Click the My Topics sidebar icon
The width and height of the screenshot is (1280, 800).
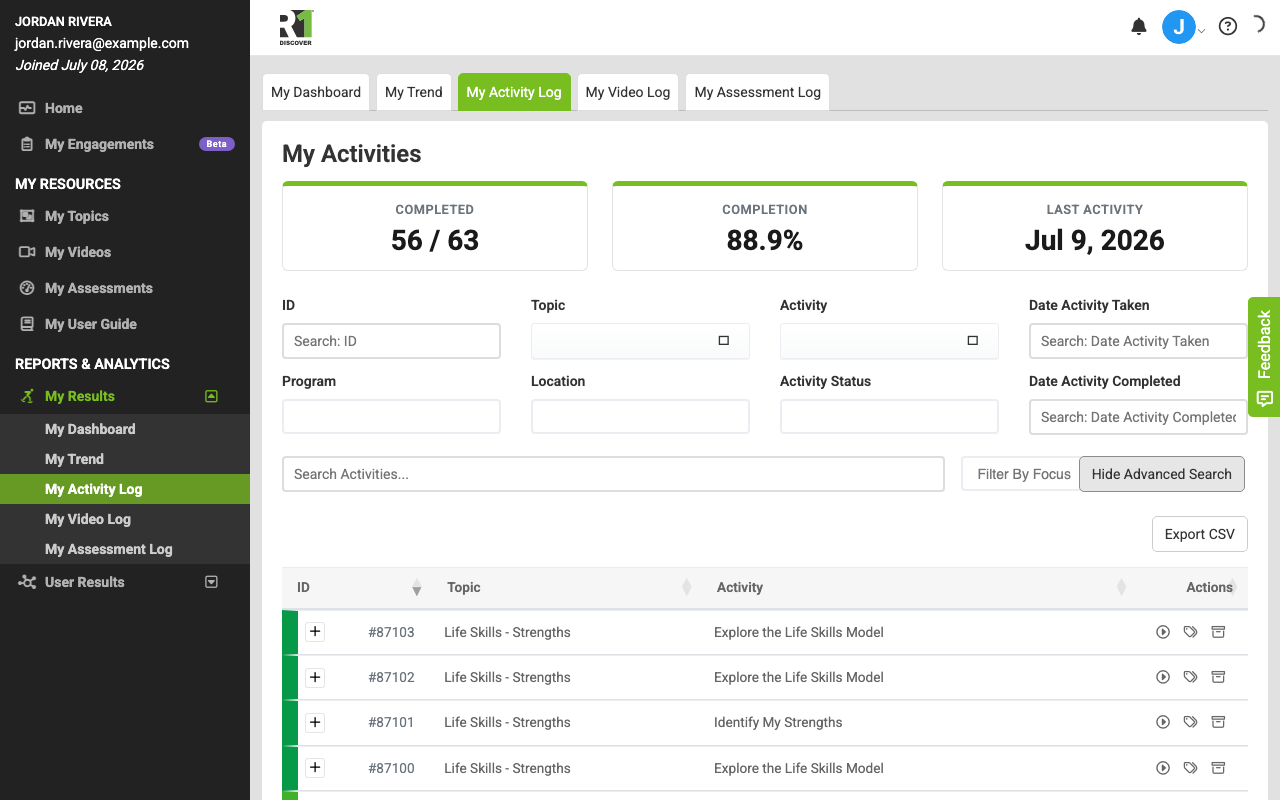pyautogui.click(x=27, y=216)
